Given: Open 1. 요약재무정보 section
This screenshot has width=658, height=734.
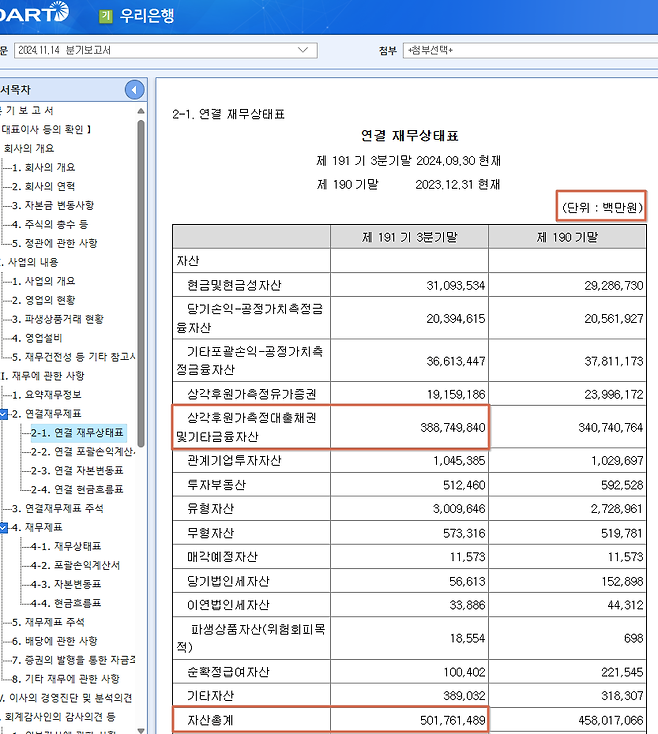Looking at the screenshot, I should [x=50, y=395].
